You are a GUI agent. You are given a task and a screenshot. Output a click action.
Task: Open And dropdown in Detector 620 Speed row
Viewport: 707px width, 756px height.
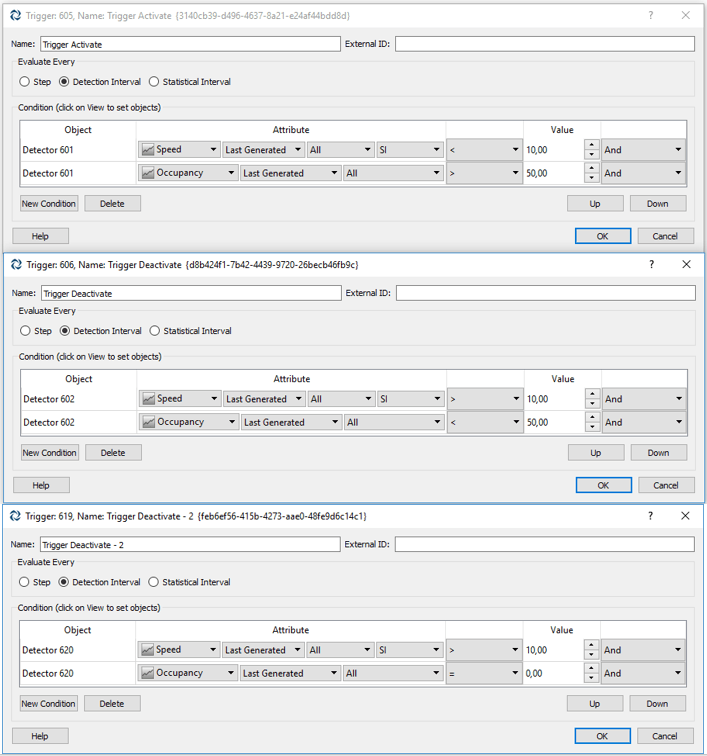(642, 650)
